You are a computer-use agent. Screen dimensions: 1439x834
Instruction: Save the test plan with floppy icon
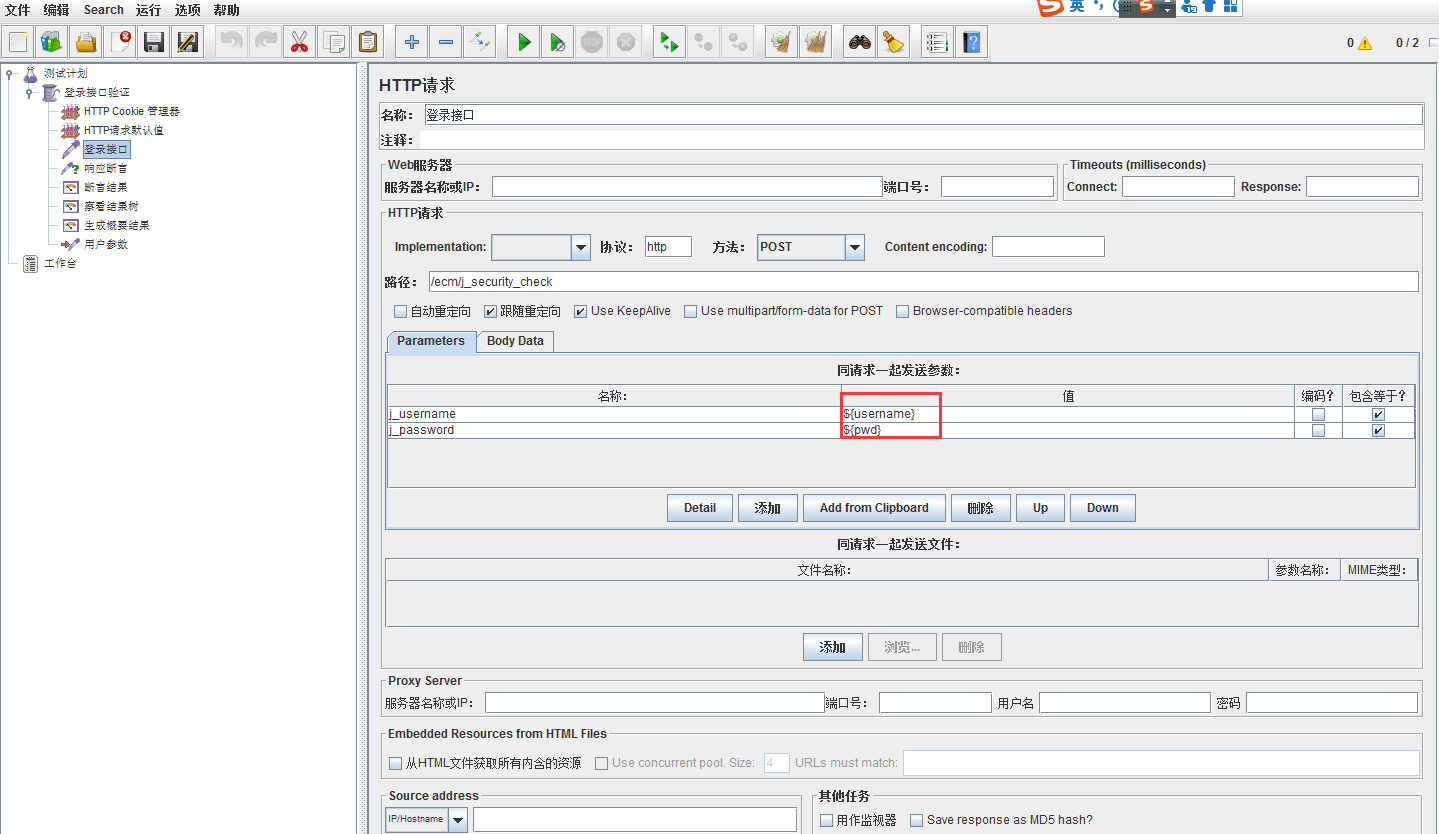tap(153, 42)
